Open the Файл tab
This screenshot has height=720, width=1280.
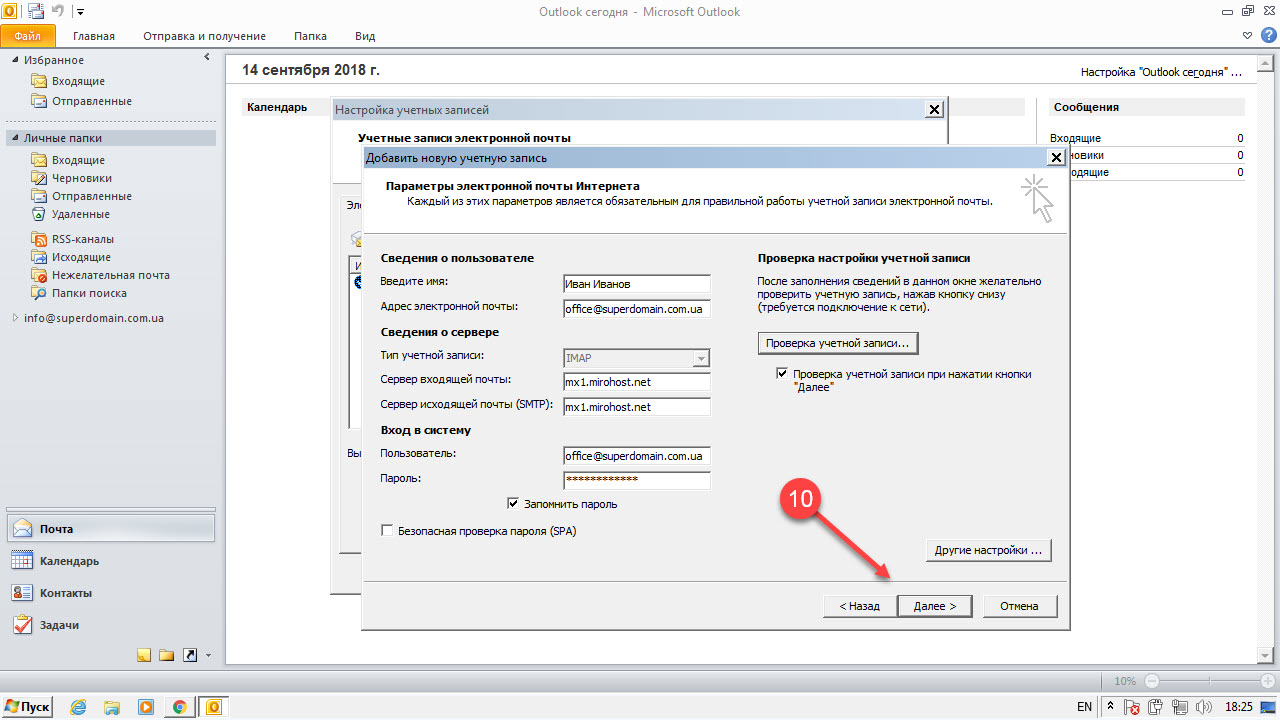[28, 36]
